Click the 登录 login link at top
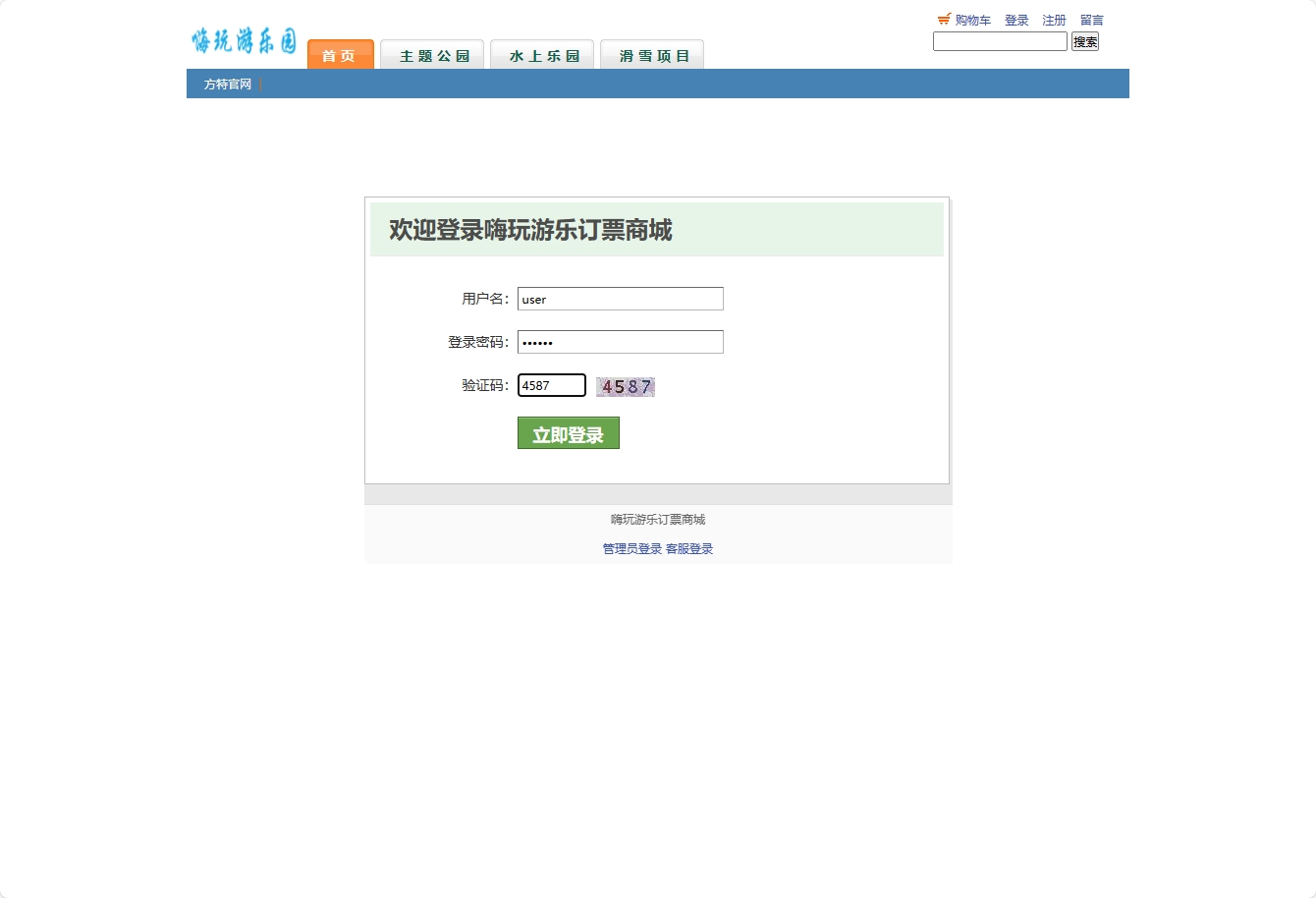Image resolution: width=1316 pixels, height=898 pixels. point(1016,19)
